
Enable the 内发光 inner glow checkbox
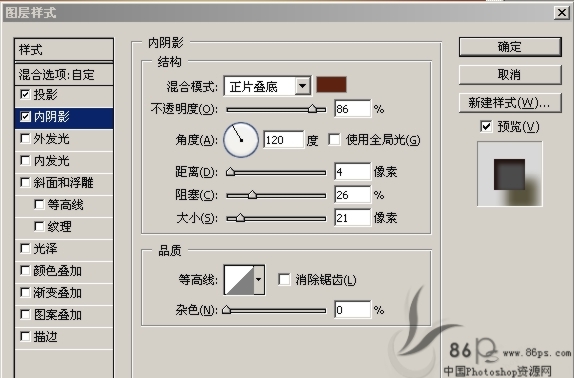(25, 160)
